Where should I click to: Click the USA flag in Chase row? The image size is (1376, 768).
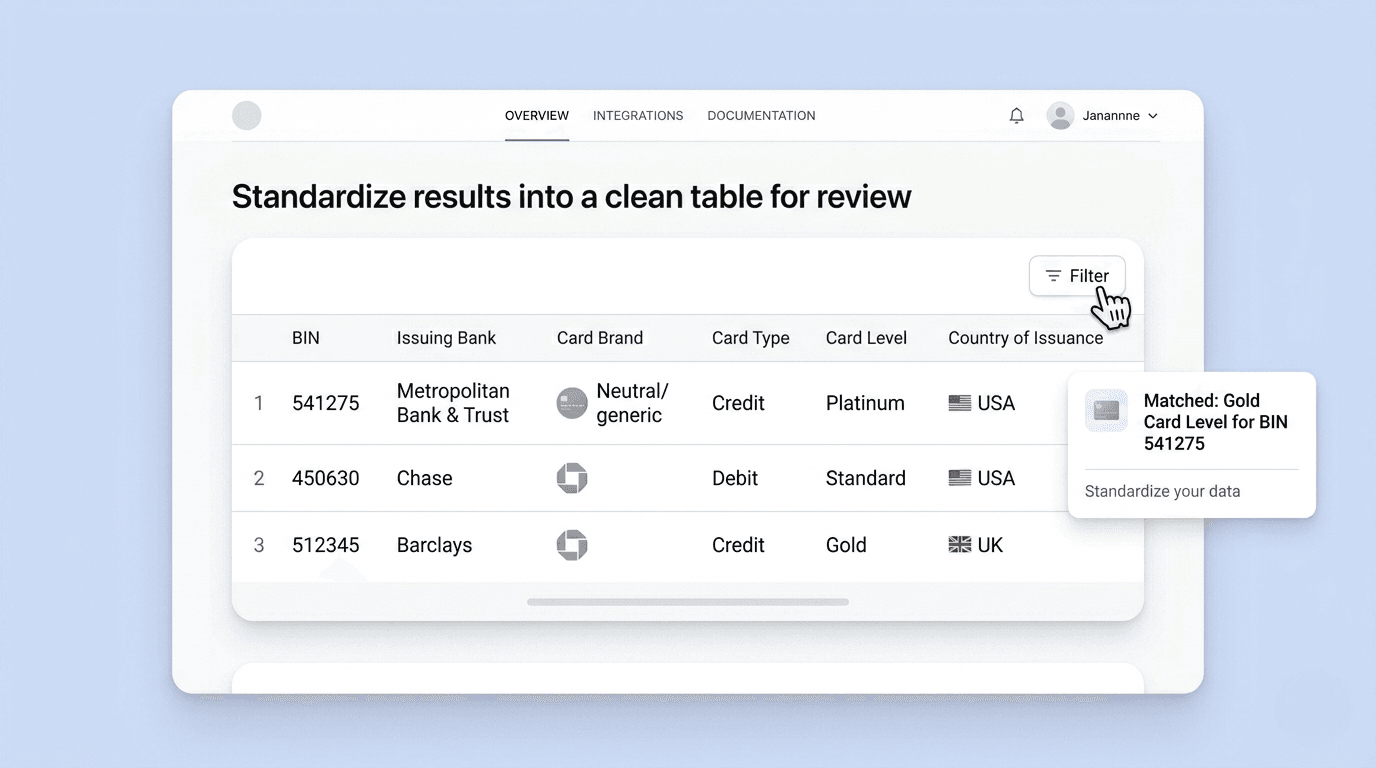click(x=960, y=478)
